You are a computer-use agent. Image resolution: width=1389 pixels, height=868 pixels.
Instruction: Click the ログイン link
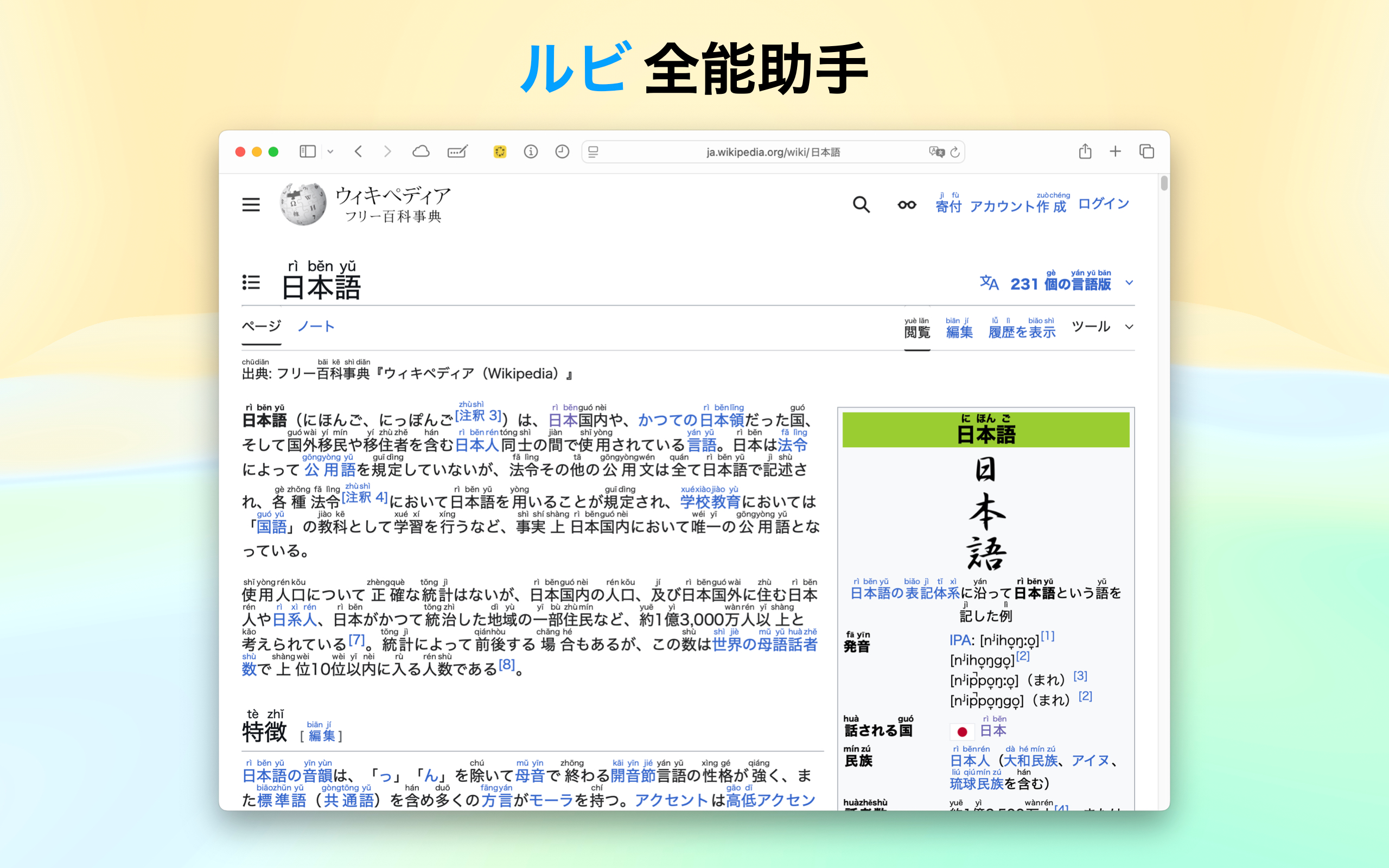(1104, 203)
